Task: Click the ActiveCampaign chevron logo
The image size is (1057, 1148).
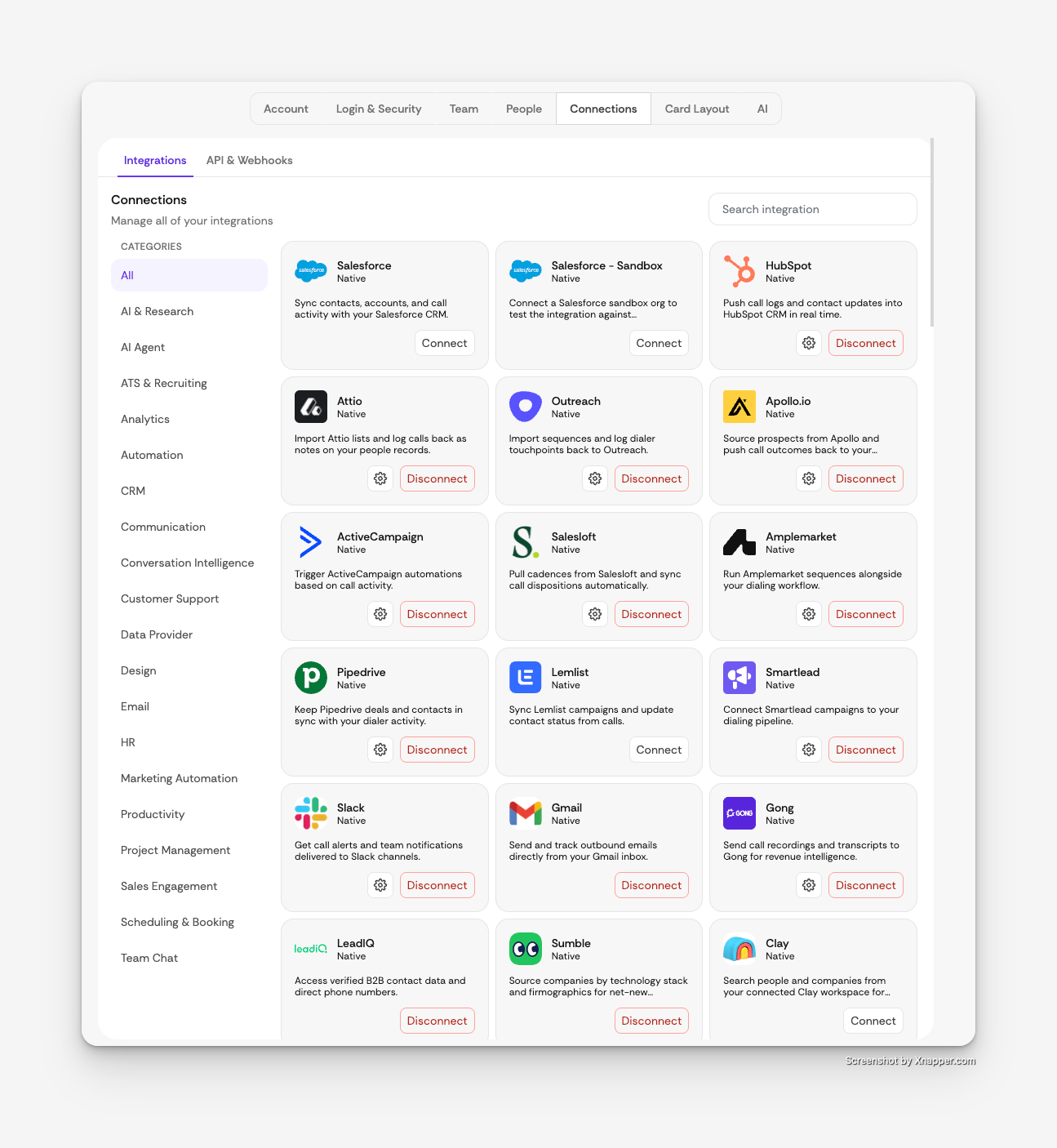Action: click(x=310, y=541)
